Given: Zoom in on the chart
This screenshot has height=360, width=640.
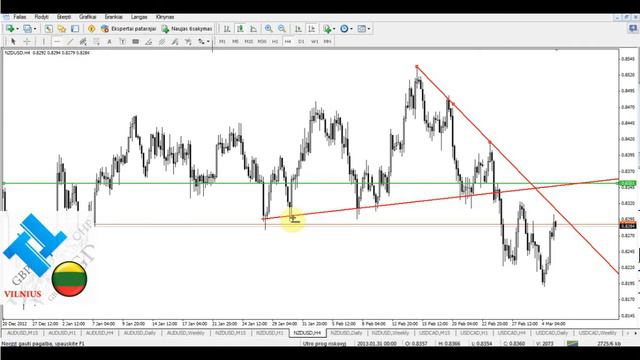Looking at the screenshot, I should tap(269, 29).
